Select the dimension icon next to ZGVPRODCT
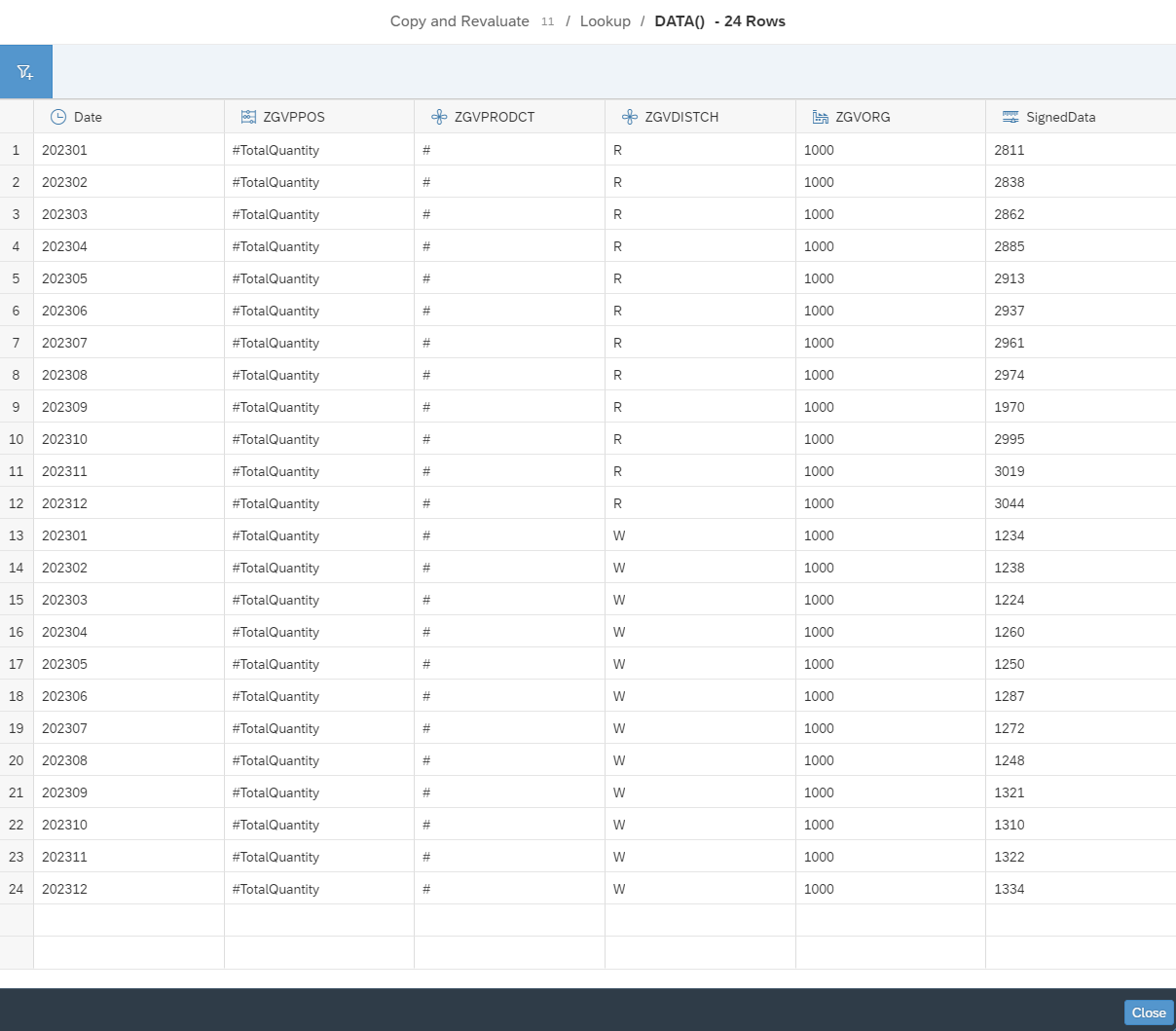 click(437, 116)
